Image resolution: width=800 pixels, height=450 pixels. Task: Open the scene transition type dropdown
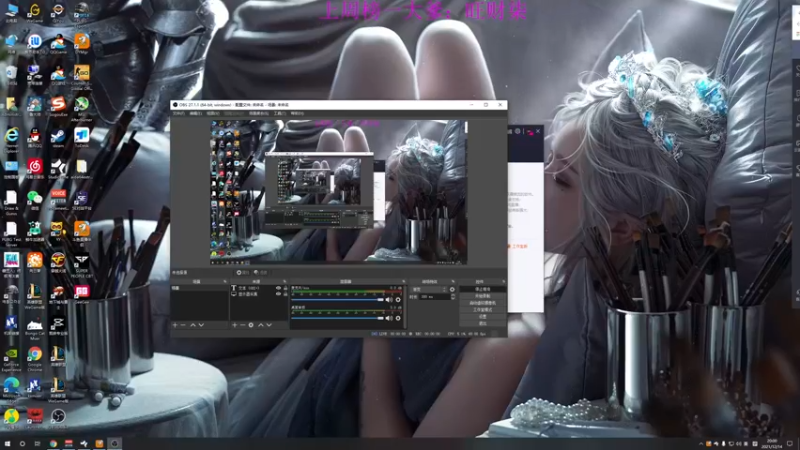click(429, 289)
